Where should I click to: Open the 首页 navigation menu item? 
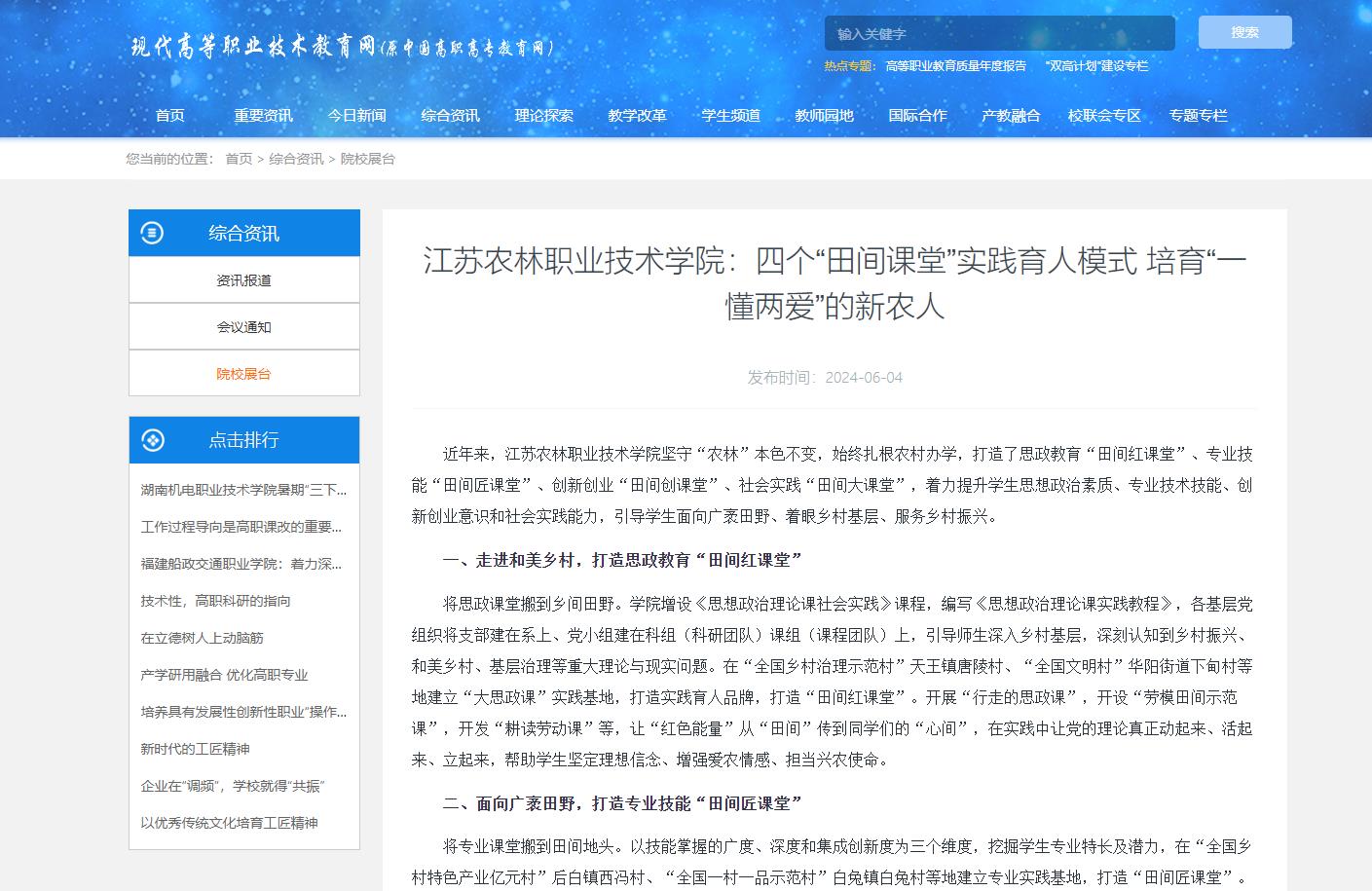point(170,115)
